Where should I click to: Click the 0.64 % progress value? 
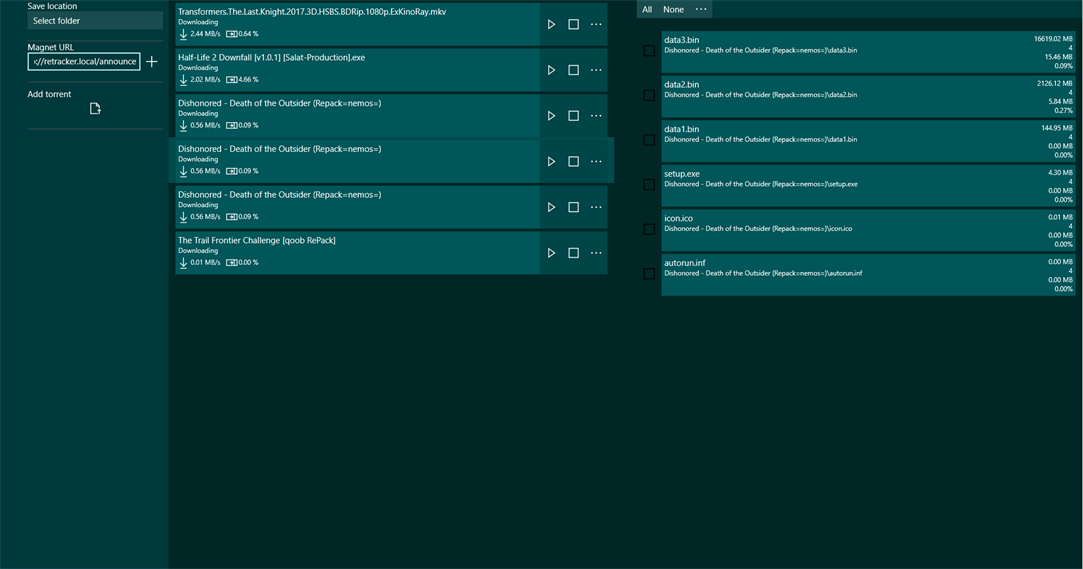pos(248,34)
